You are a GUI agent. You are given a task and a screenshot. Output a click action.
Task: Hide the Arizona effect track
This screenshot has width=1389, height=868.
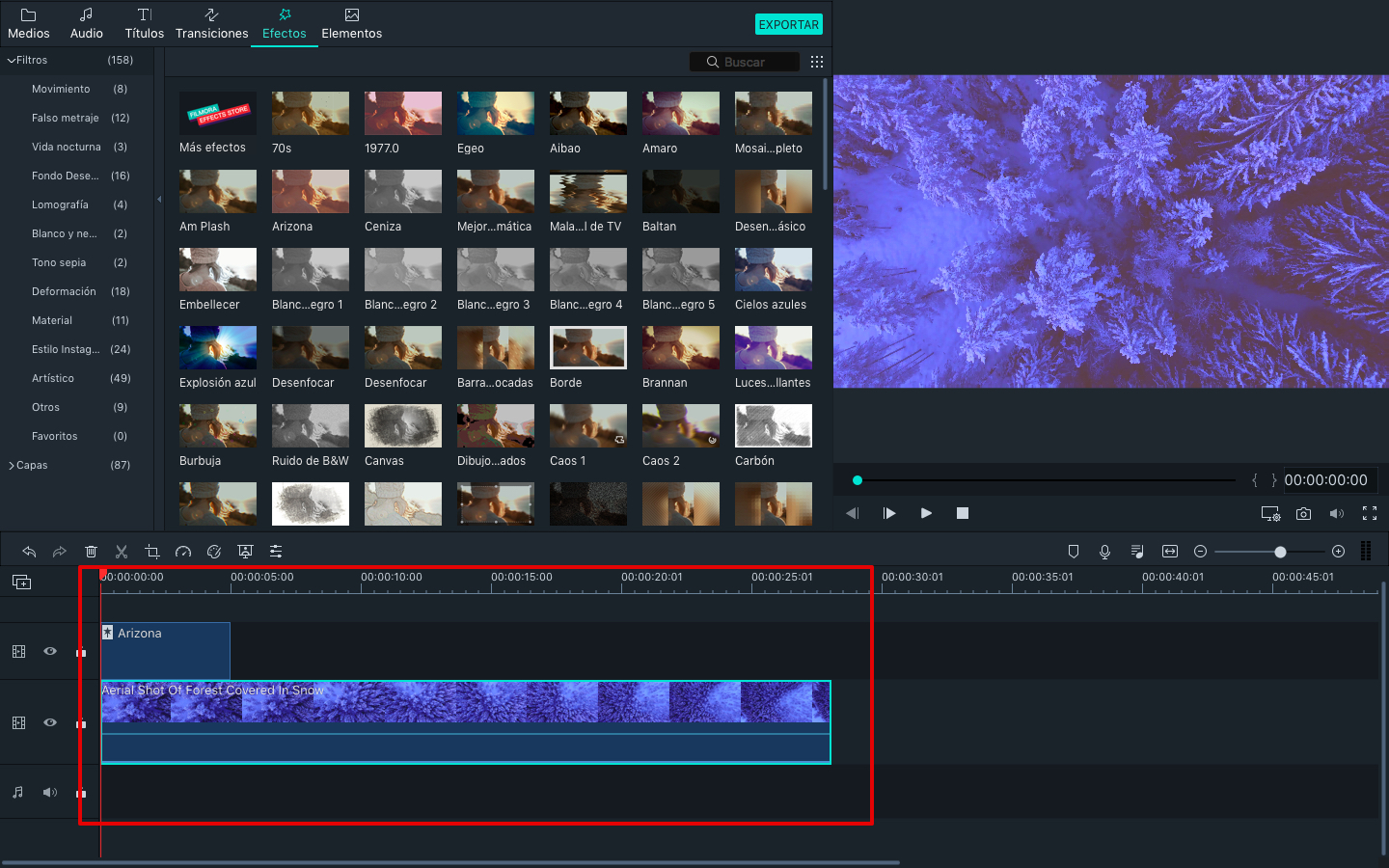click(x=50, y=651)
